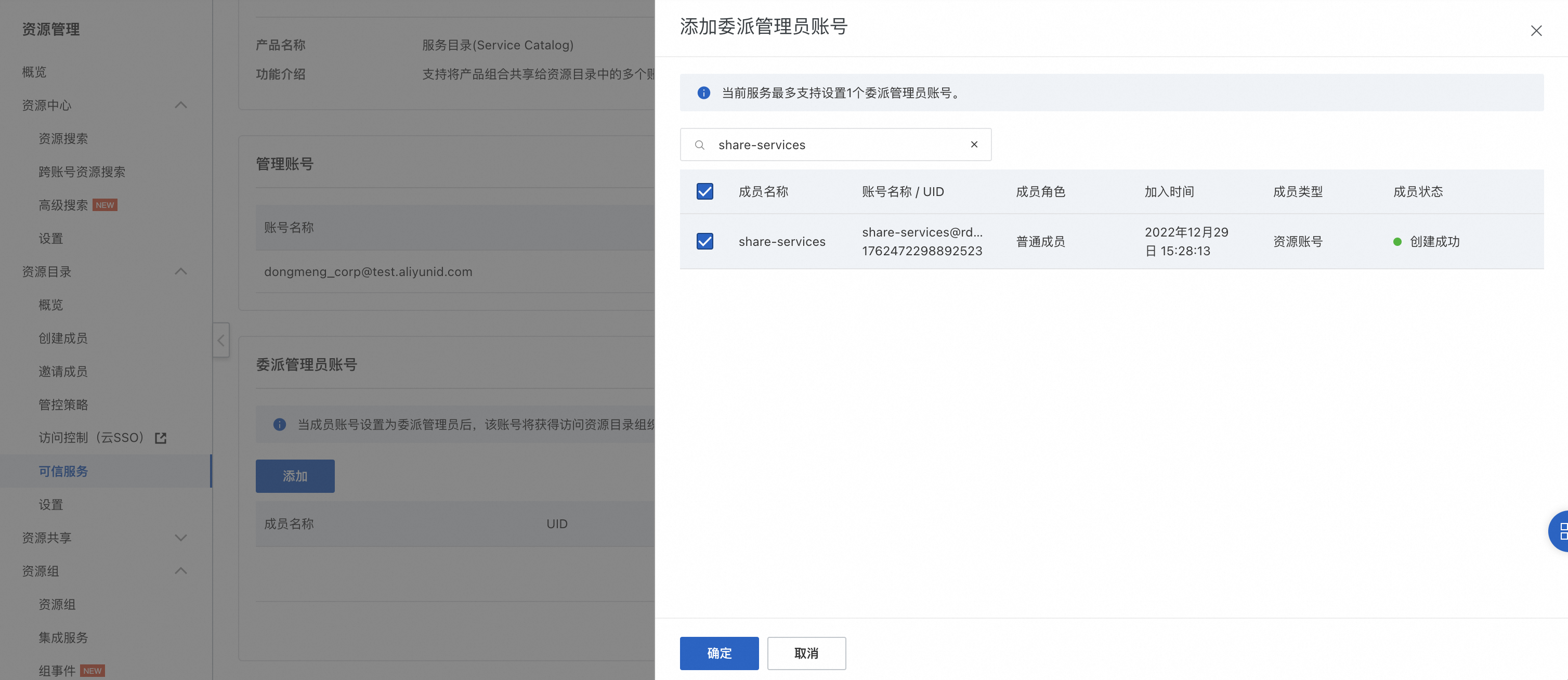The width and height of the screenshot is (1568, 680).
Task: Uncheck the share-services member row checkbox
Action: tap(704, 241)
